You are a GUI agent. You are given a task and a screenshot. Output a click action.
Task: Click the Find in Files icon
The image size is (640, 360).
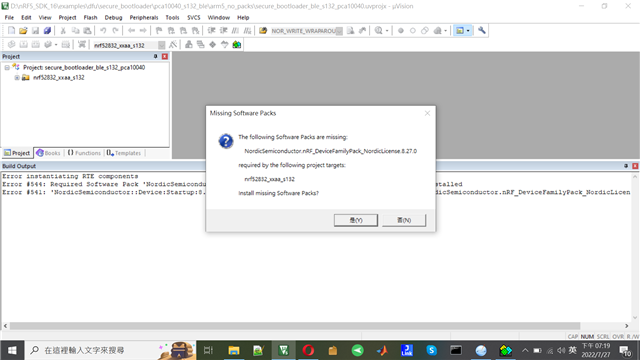(263, 31)
